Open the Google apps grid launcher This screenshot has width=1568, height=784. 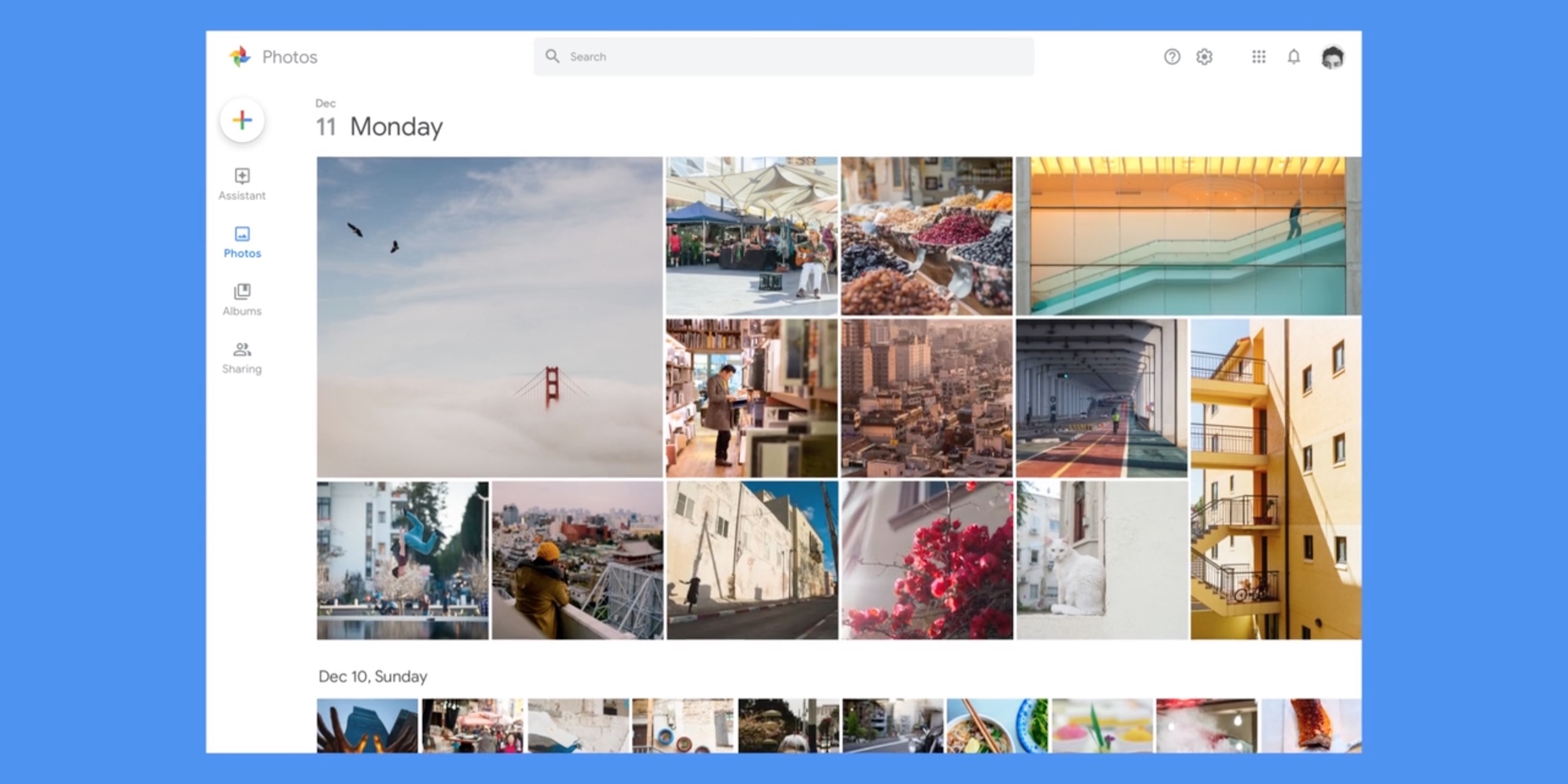1259,56
